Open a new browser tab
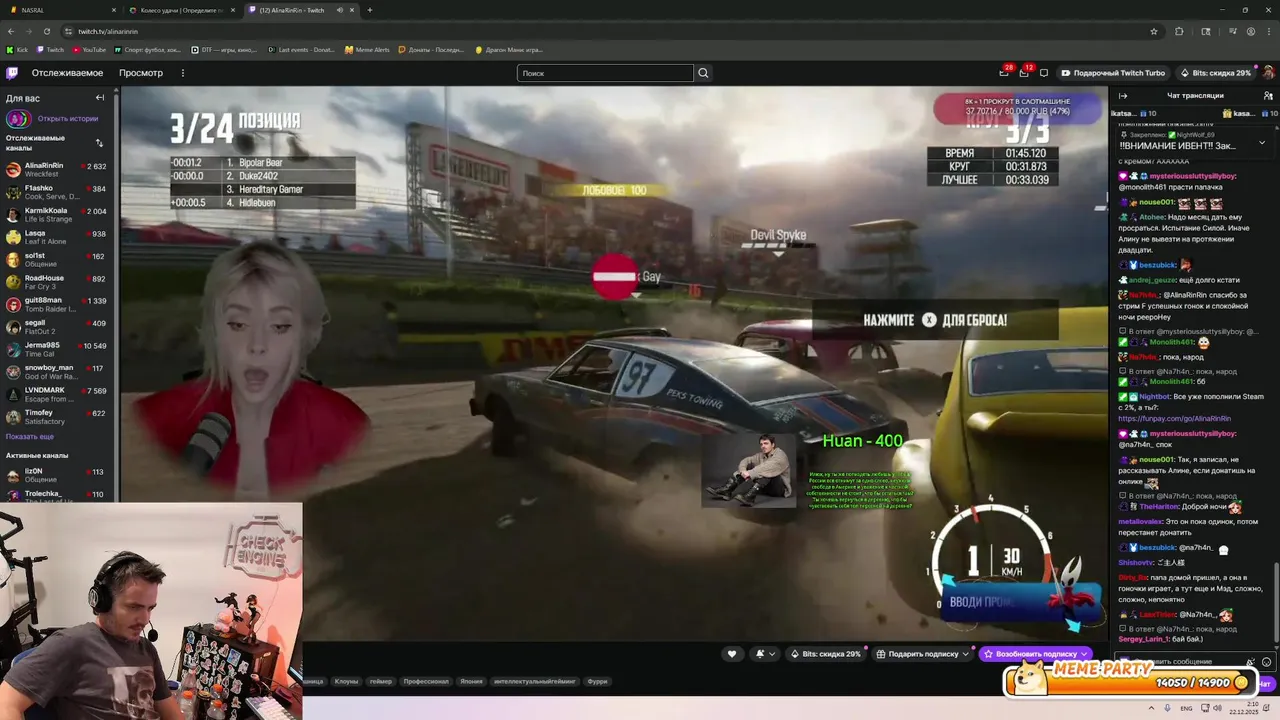The width and height of the screenshot is (1280, 720). click(370, 10)
